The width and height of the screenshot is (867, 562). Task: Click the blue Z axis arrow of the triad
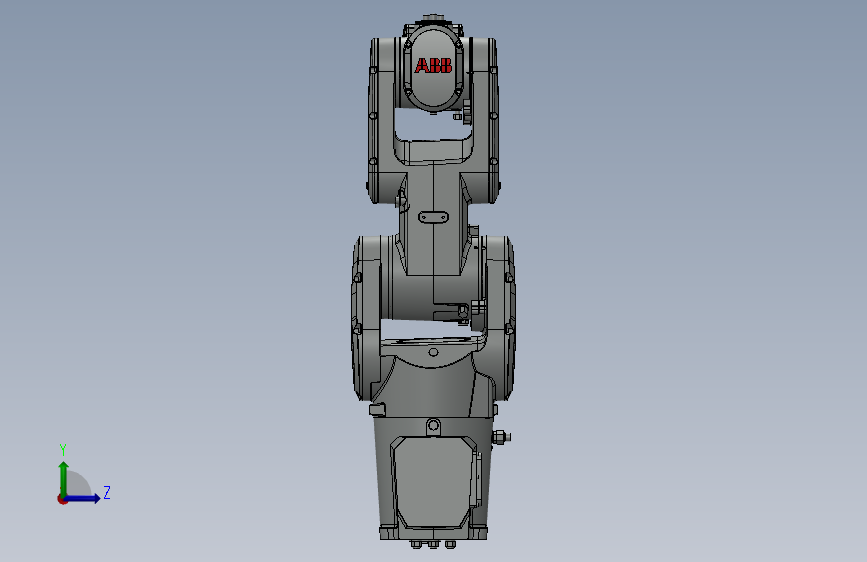(83, 498)
